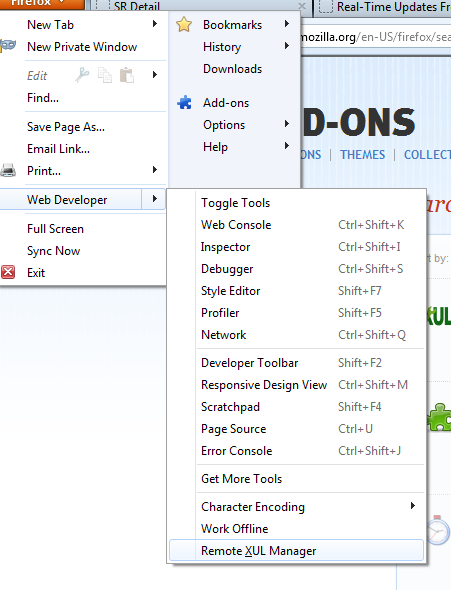This screenshot has height=590, width=451.
Task: Expand the Web Developer submenu arrow
Action: click(x=154, y=199)
